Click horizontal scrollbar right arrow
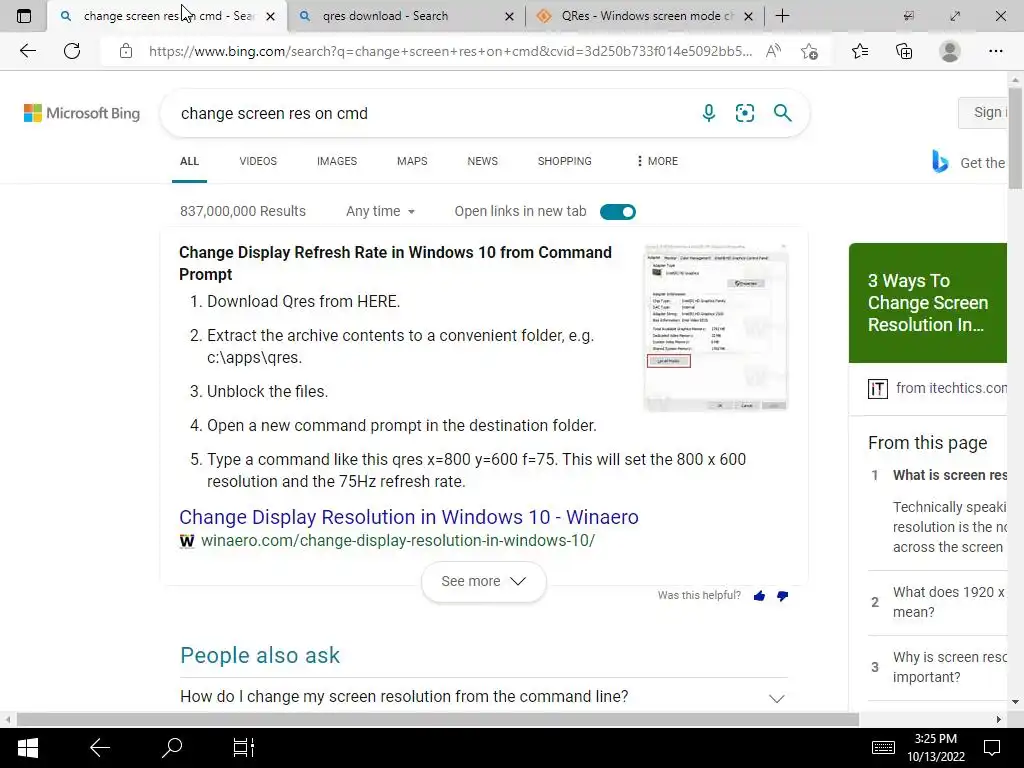This screenshot has width=1024, height=768. click(x=999, y=720)
